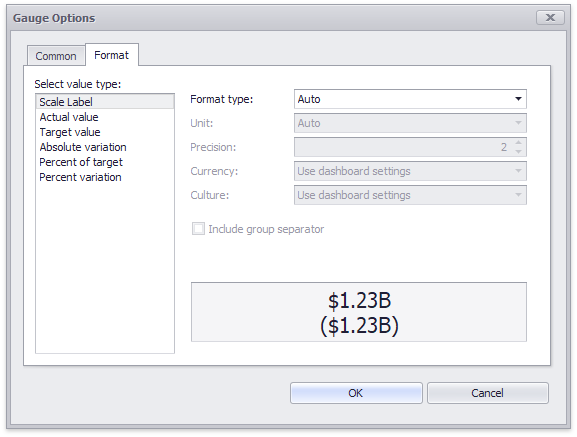Toggle Include group separator checkbox
The image size is (577, 437).
coord(198,229)
